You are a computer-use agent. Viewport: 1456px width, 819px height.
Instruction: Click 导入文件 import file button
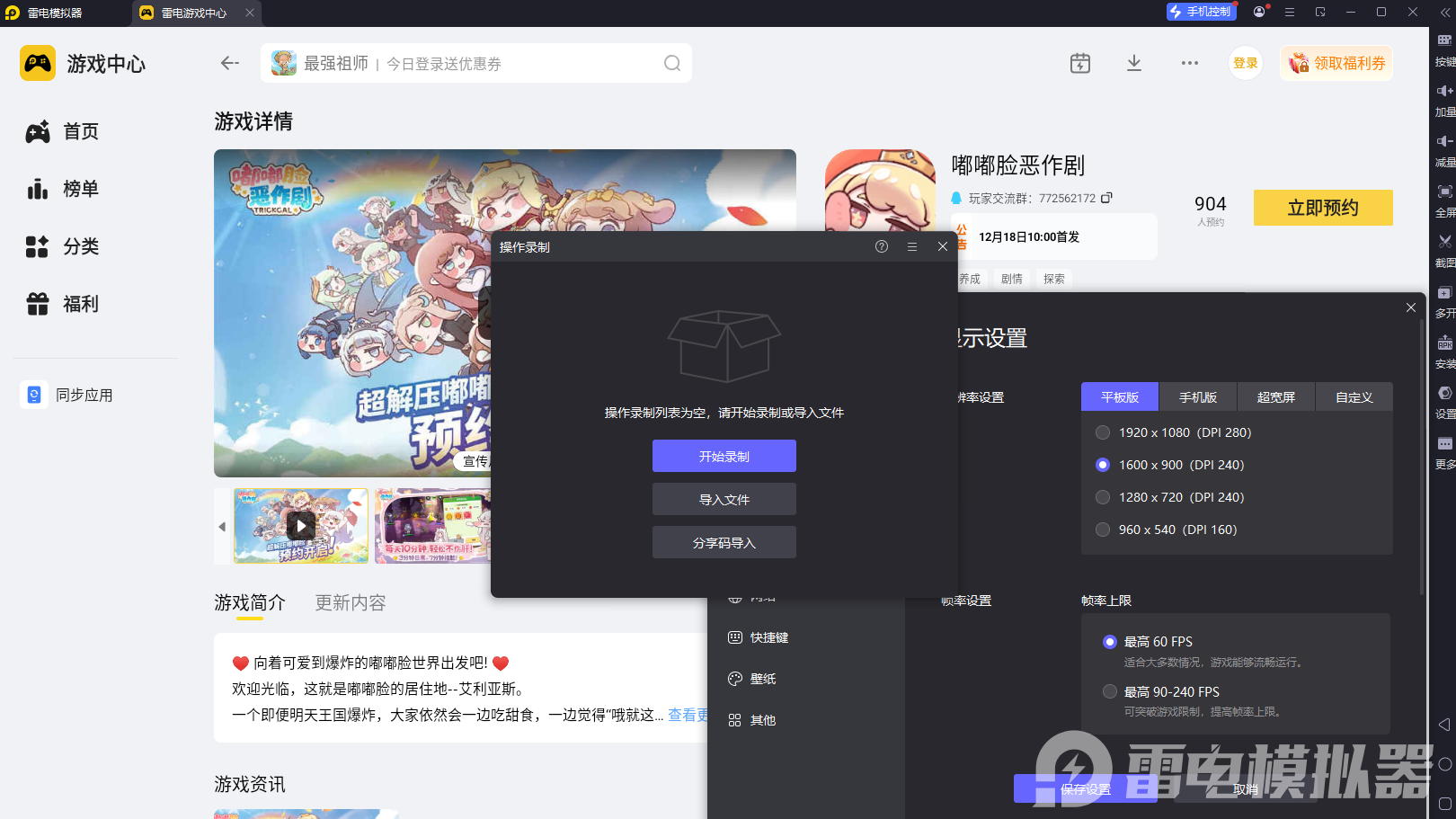(724, 499)
